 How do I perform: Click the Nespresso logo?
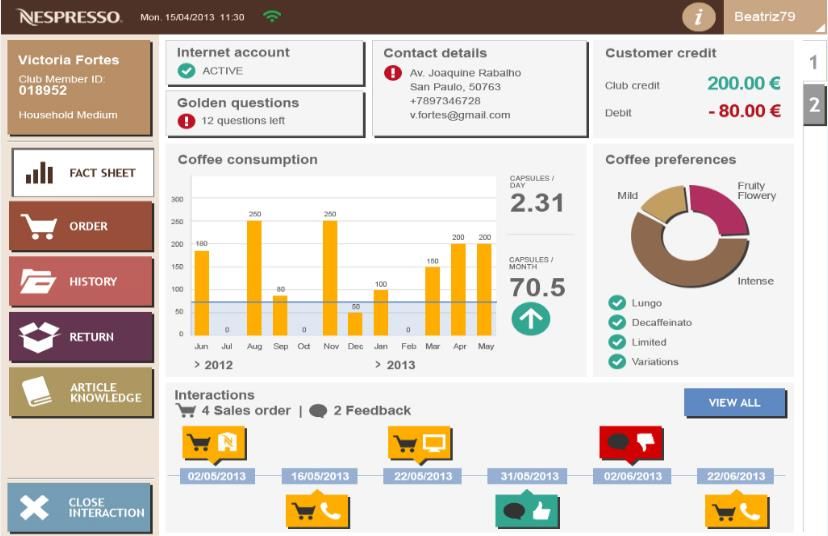[69, 17]
